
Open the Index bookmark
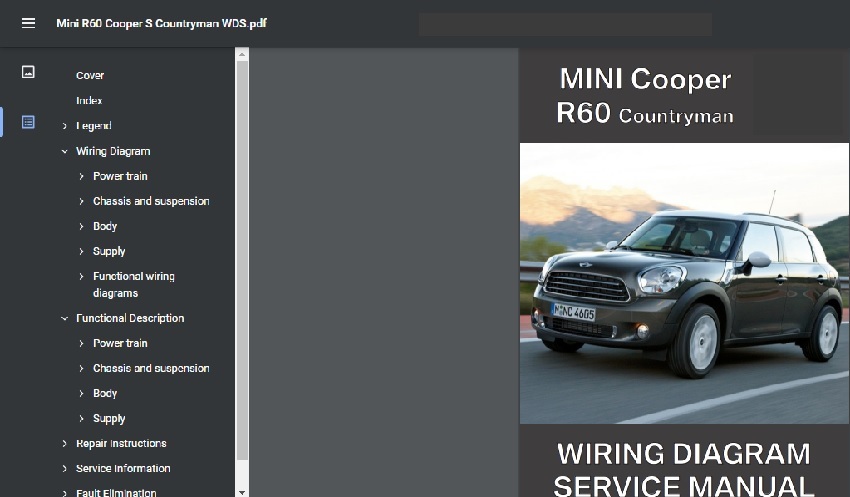[89, 100]
